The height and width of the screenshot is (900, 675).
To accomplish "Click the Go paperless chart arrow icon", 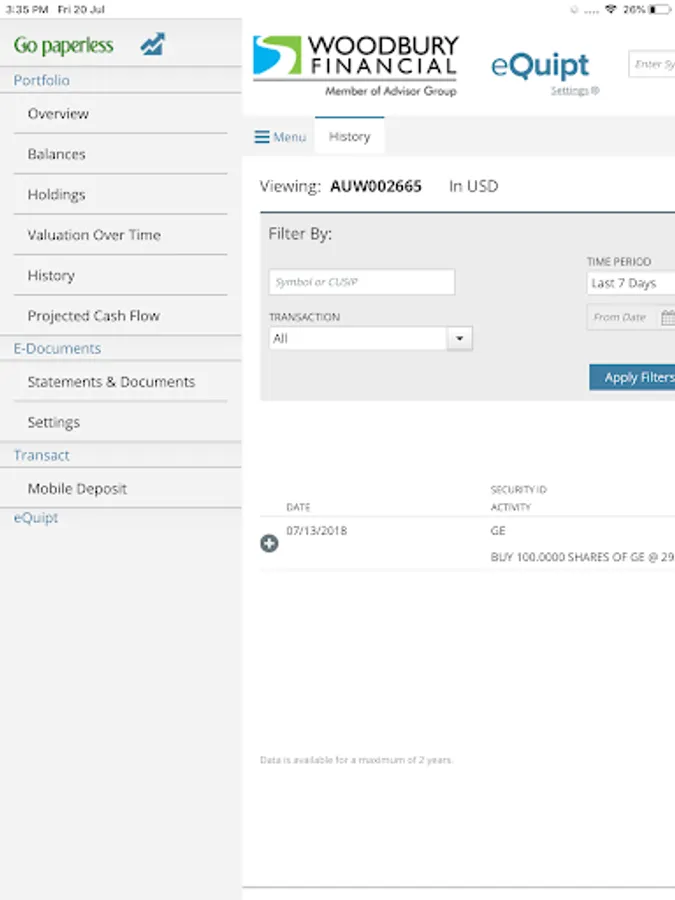I will tap(153, 45).
